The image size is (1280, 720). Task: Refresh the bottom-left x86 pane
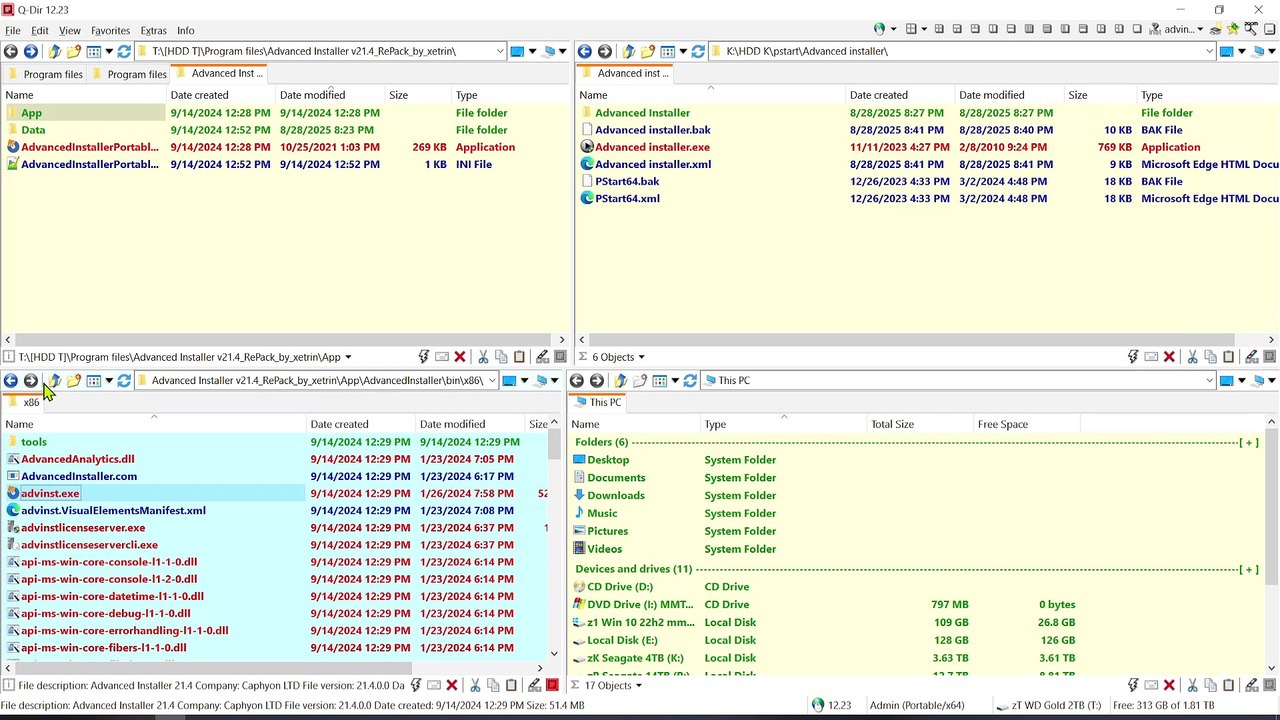tap(124, 380)
